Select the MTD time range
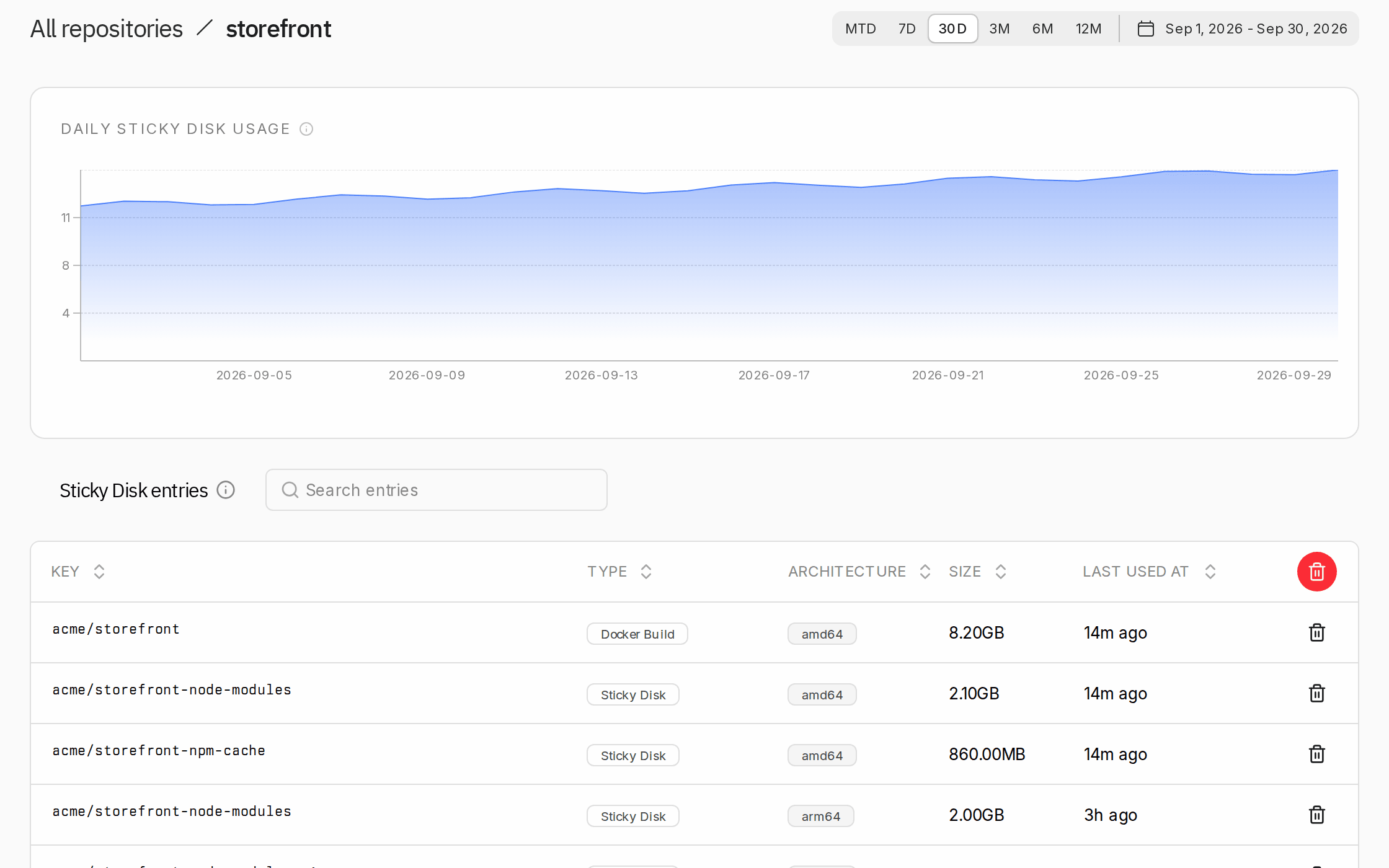The height and width of the screenshot is (868, 1389). pos(861,29)
